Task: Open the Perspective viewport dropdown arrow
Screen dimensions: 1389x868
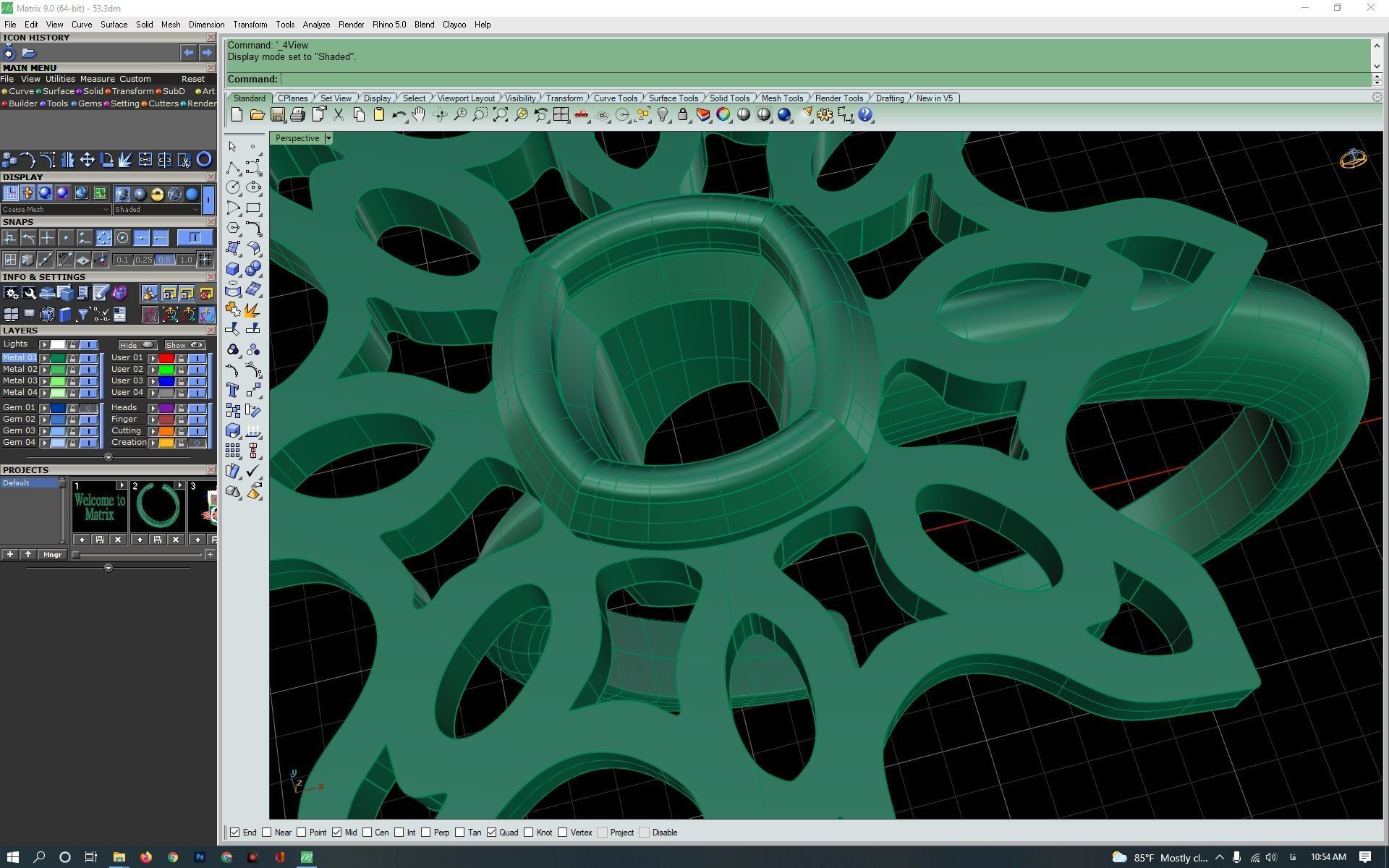Action: [328, 138]
